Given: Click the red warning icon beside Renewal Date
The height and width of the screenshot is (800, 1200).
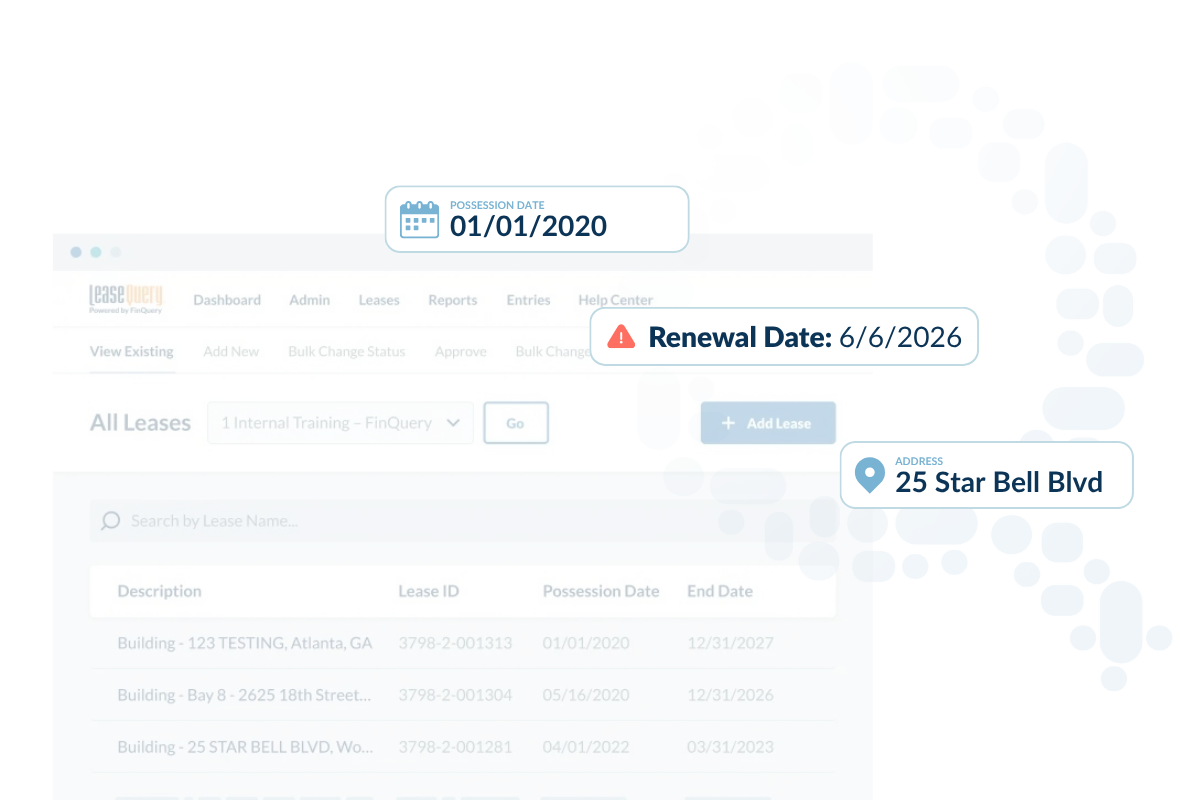Looking at the screenshot, I should click(x=621, y=337).
